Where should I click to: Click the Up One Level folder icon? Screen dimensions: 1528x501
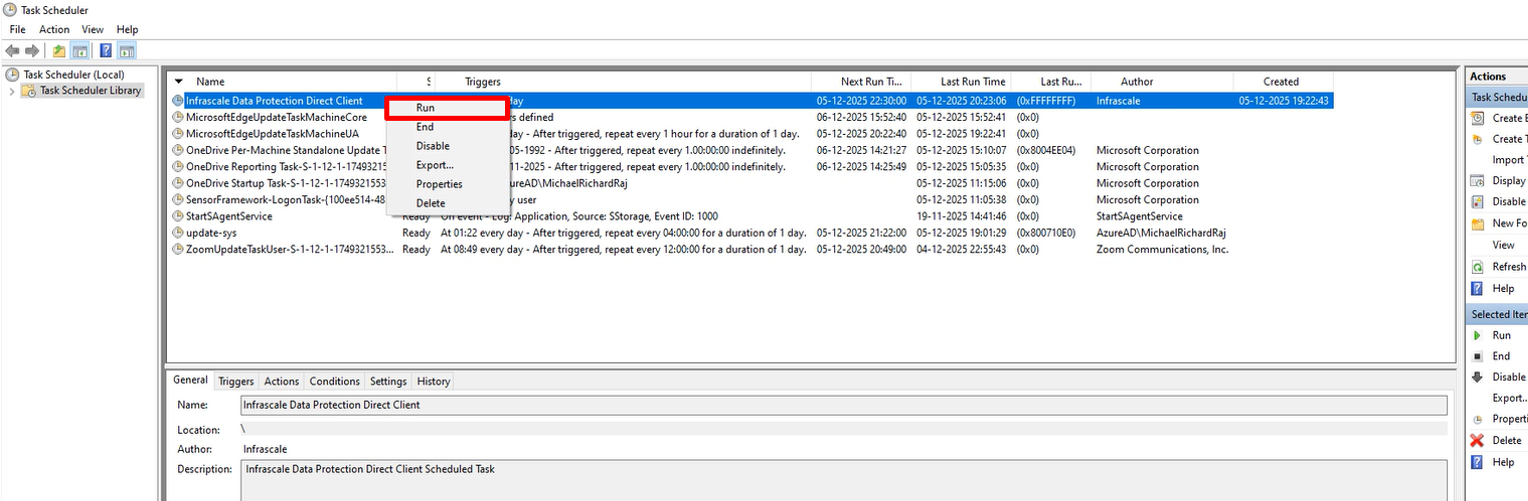tap(59, 51)
